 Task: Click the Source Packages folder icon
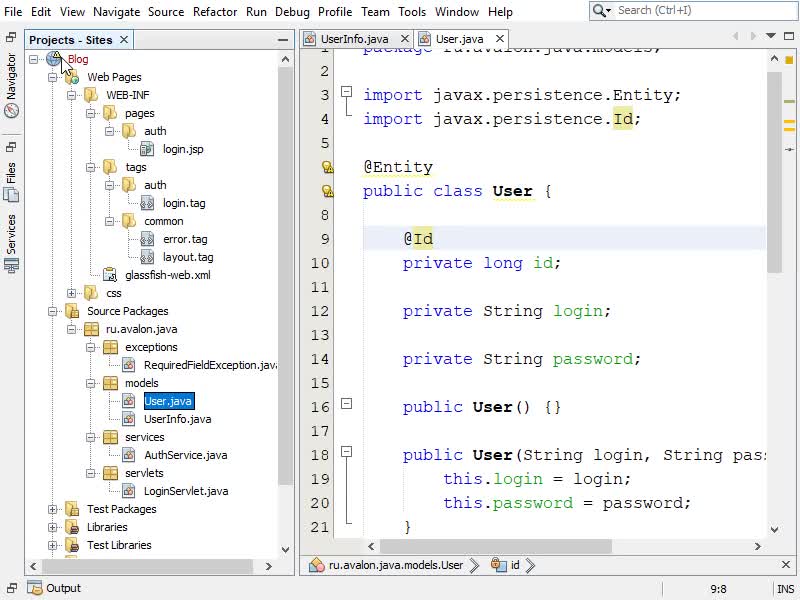pyautogui.click(x=72, y=311)
